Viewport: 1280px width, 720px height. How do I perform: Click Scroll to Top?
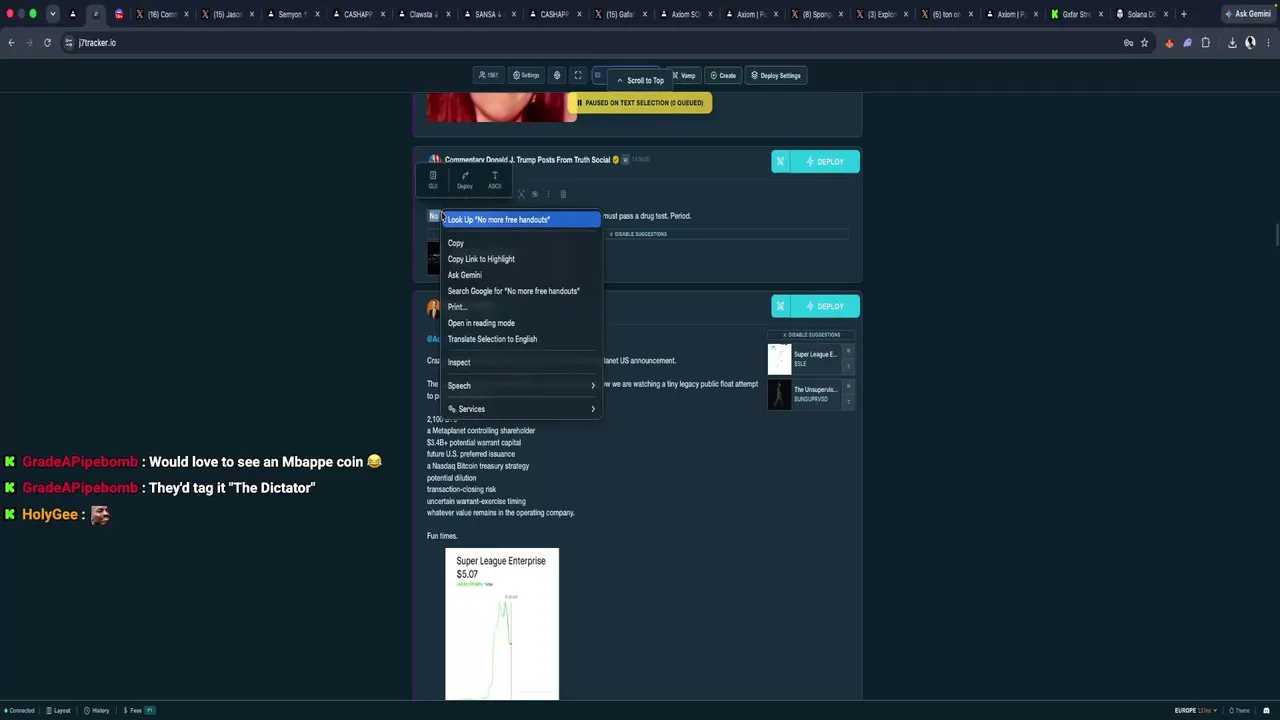[x=640, y=81]
